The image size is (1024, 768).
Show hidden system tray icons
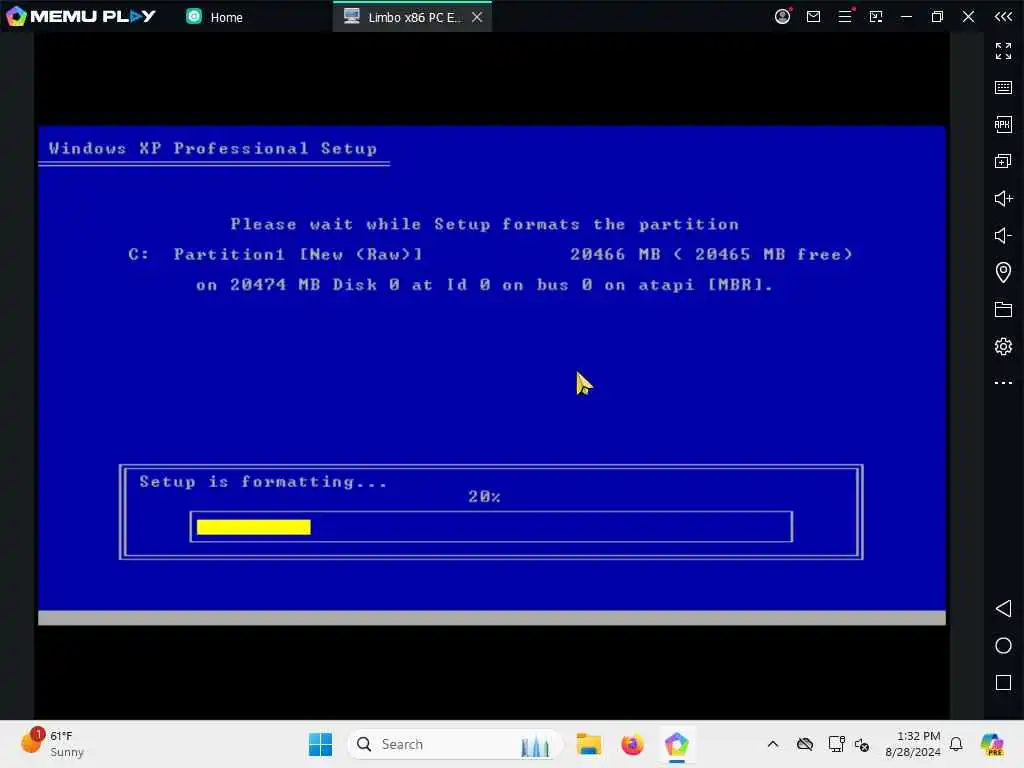(773, 744)
